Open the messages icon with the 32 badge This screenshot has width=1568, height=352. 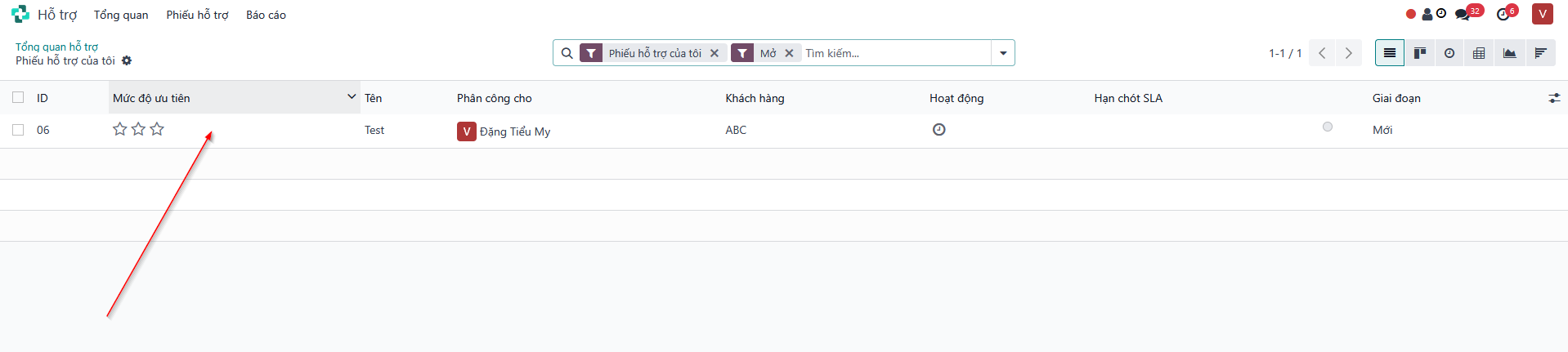pyautogui.click(x=1467, y=13)
